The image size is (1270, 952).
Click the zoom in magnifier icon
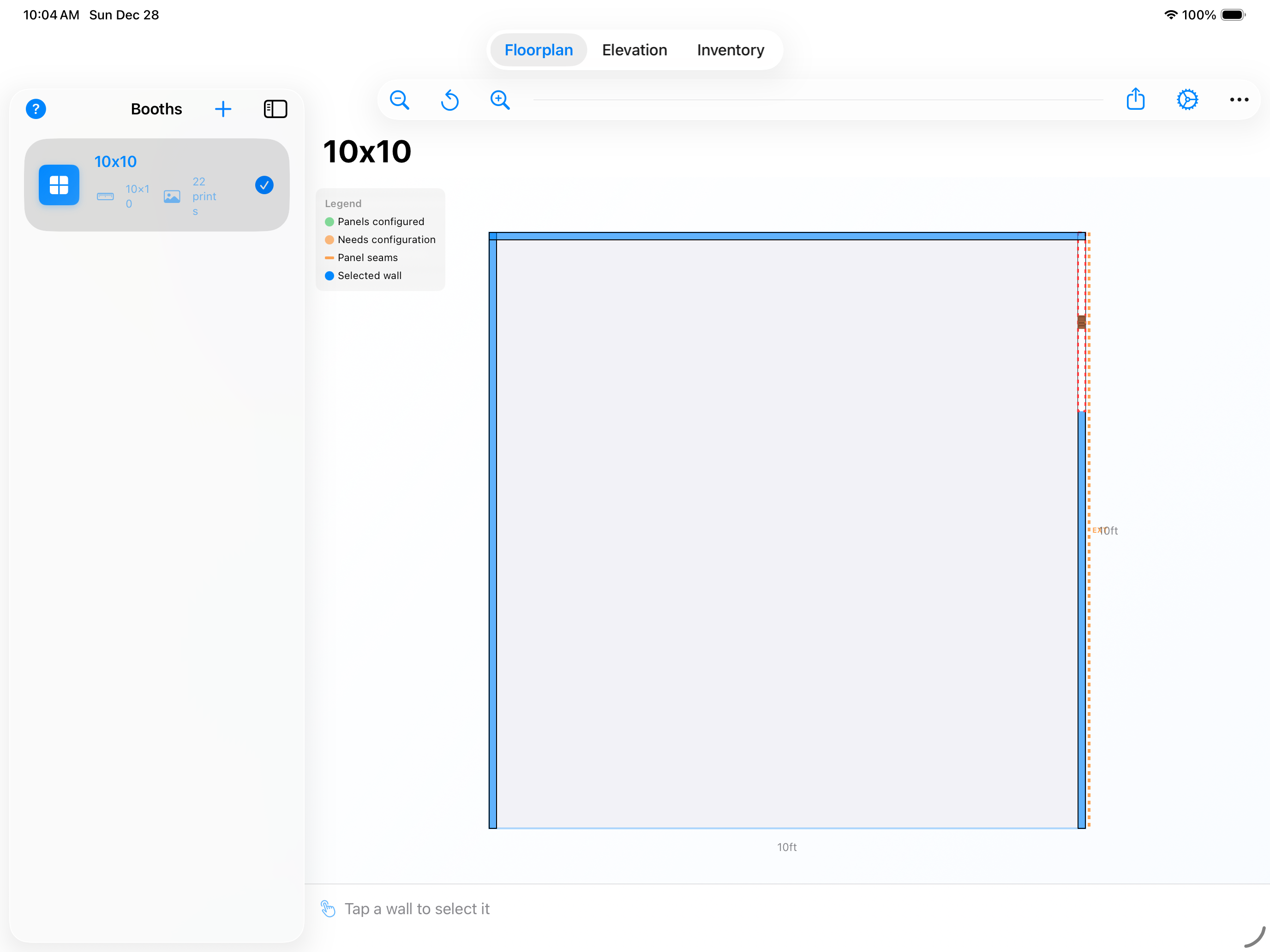pos(499,100)
